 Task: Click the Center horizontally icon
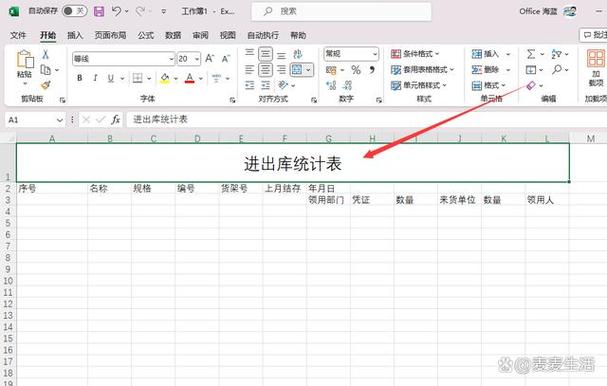266,70
